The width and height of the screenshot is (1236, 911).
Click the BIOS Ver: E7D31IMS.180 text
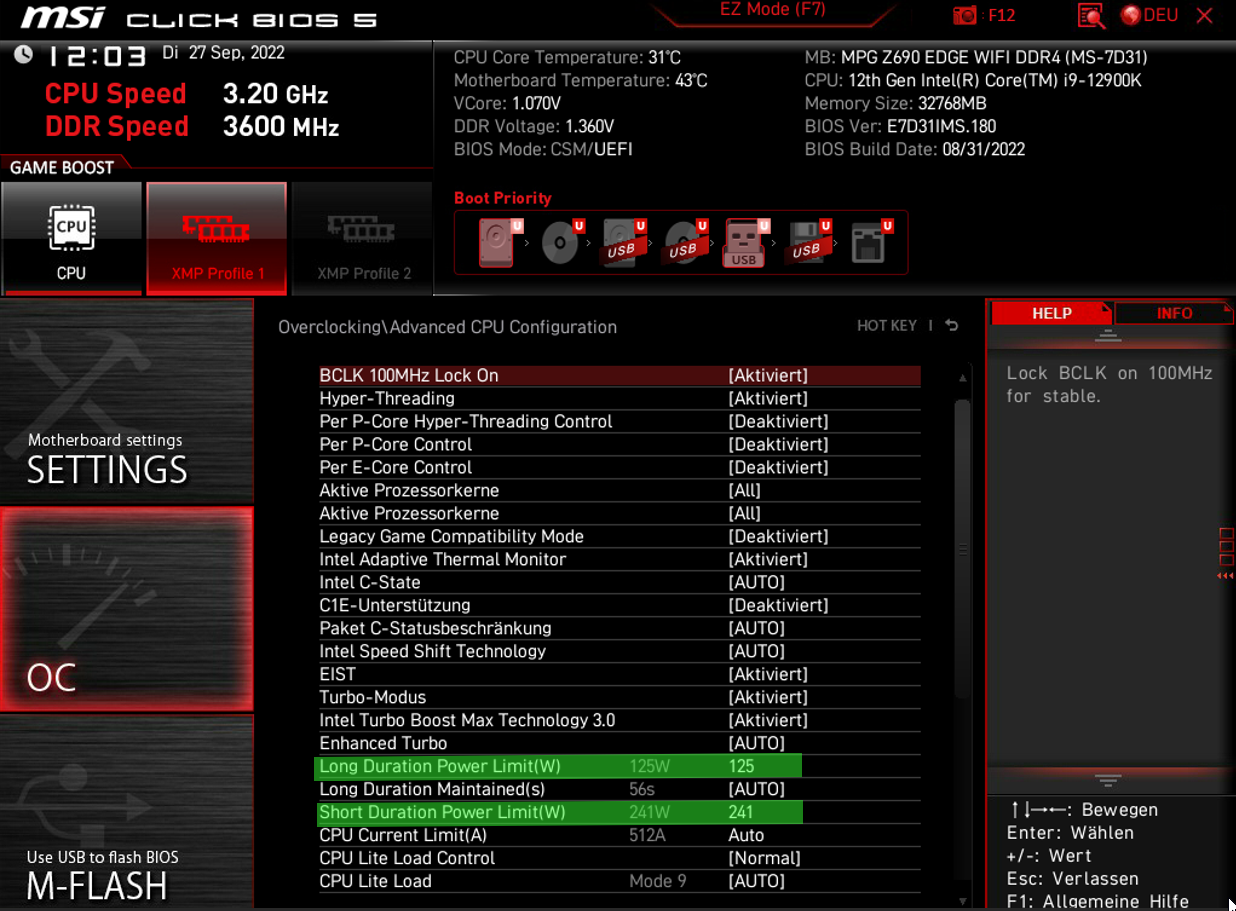900,127
